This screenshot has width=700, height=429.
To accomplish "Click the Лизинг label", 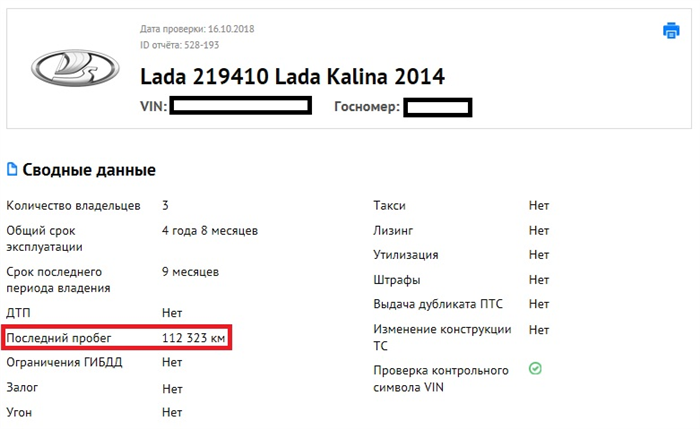I will tap(393, 230).
